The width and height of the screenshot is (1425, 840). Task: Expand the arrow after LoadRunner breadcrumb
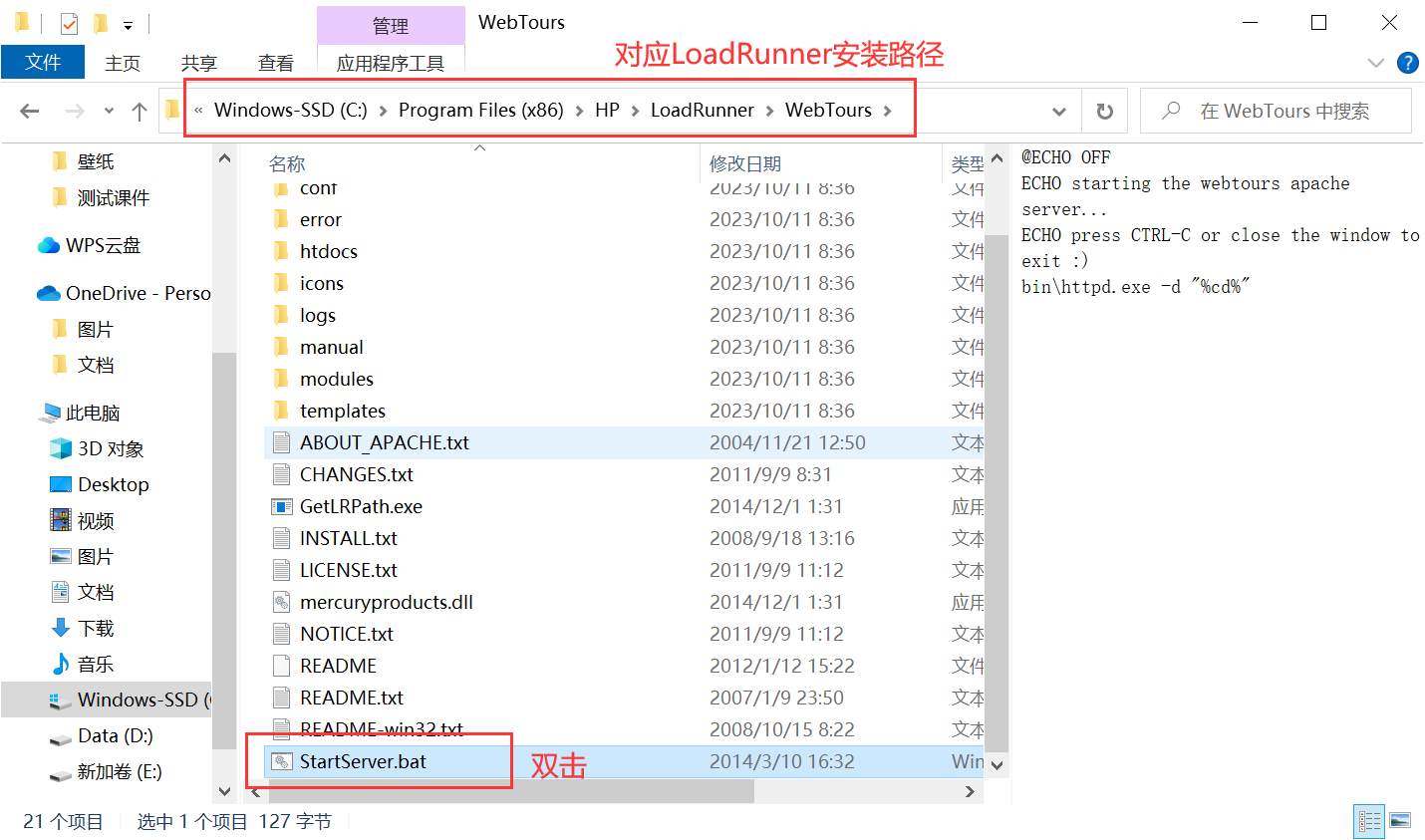[x=769, y=111]
